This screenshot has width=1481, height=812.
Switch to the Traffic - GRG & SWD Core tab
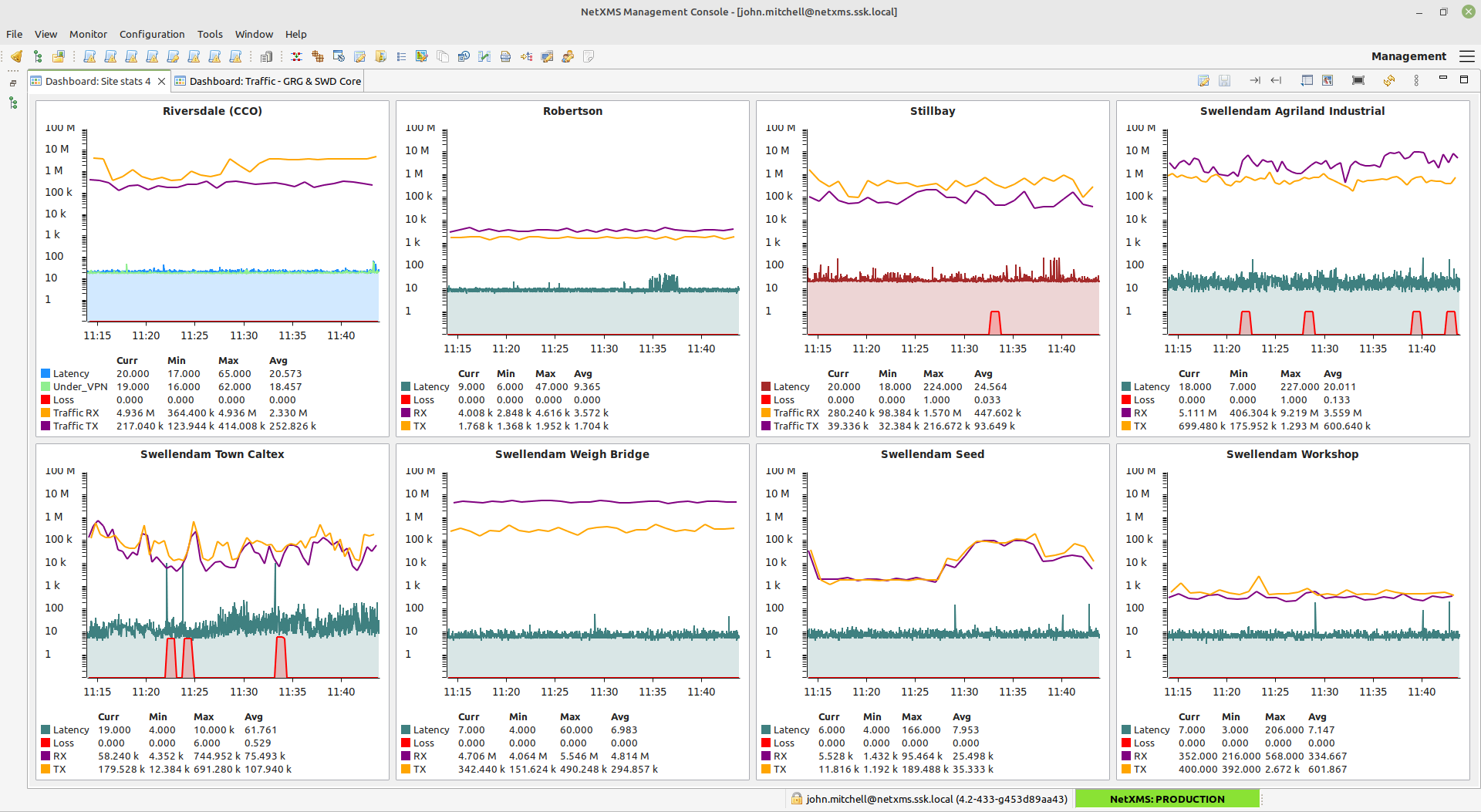point(268,80)
